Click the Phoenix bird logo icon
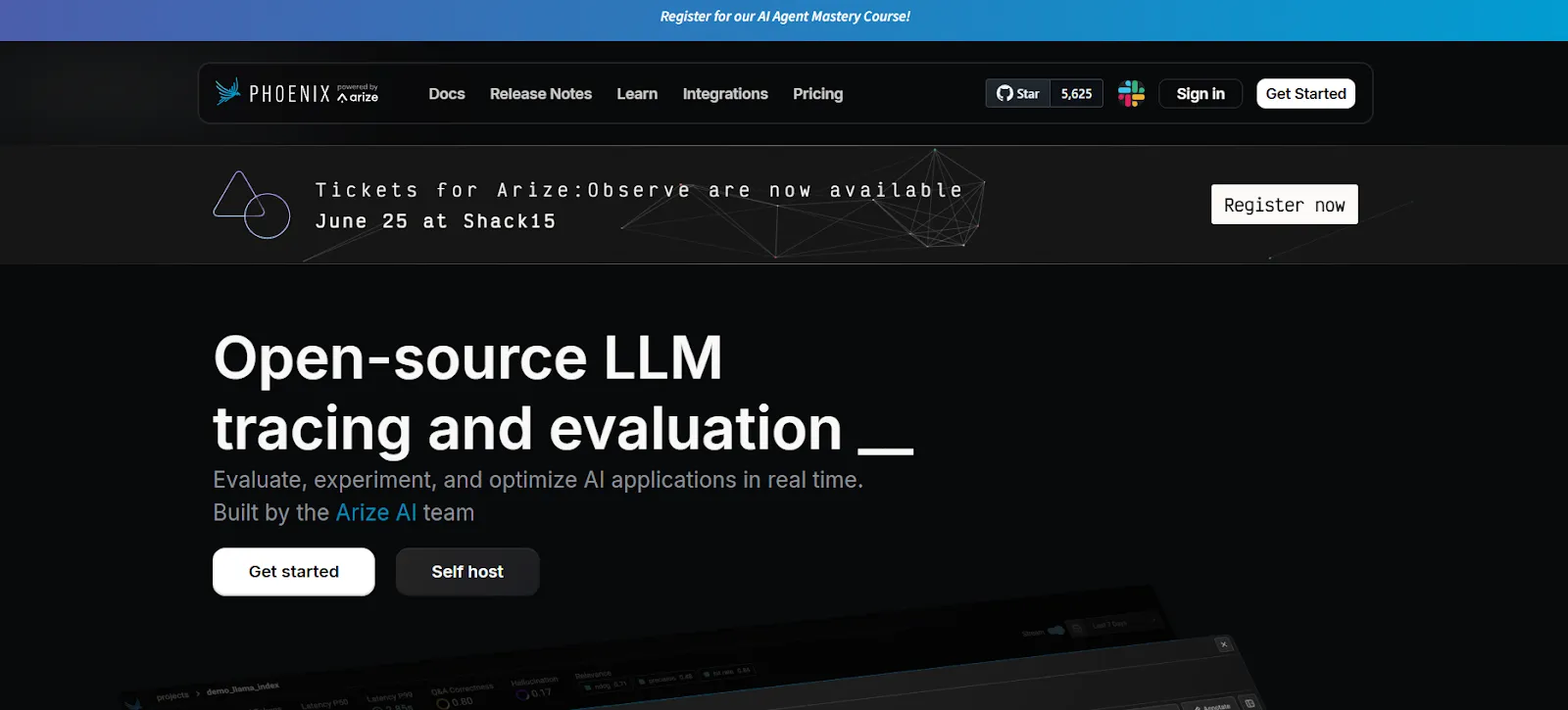Image resolution: width=1568 pixels, height=710 pixels. coord(227,92)
